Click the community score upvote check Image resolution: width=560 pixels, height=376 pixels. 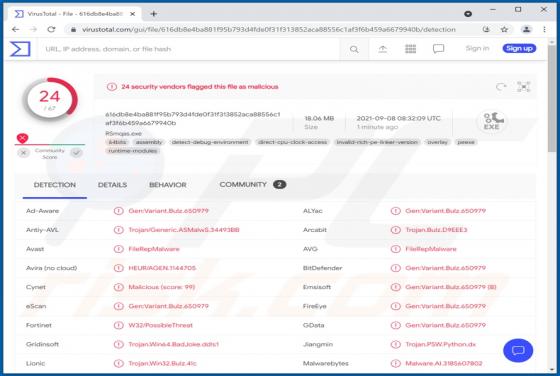(76, 153)
